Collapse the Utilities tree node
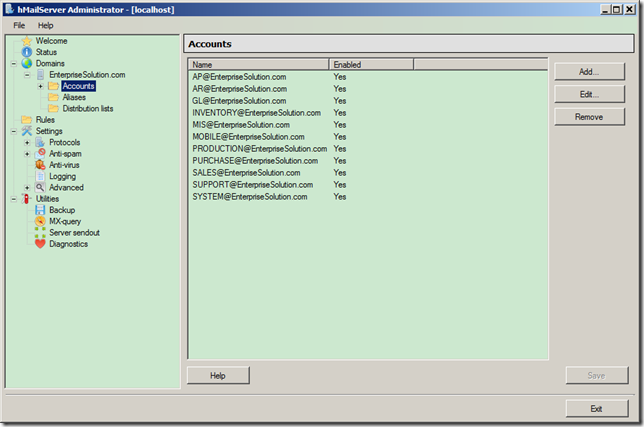The image size is (644, 427). point(14,199)
